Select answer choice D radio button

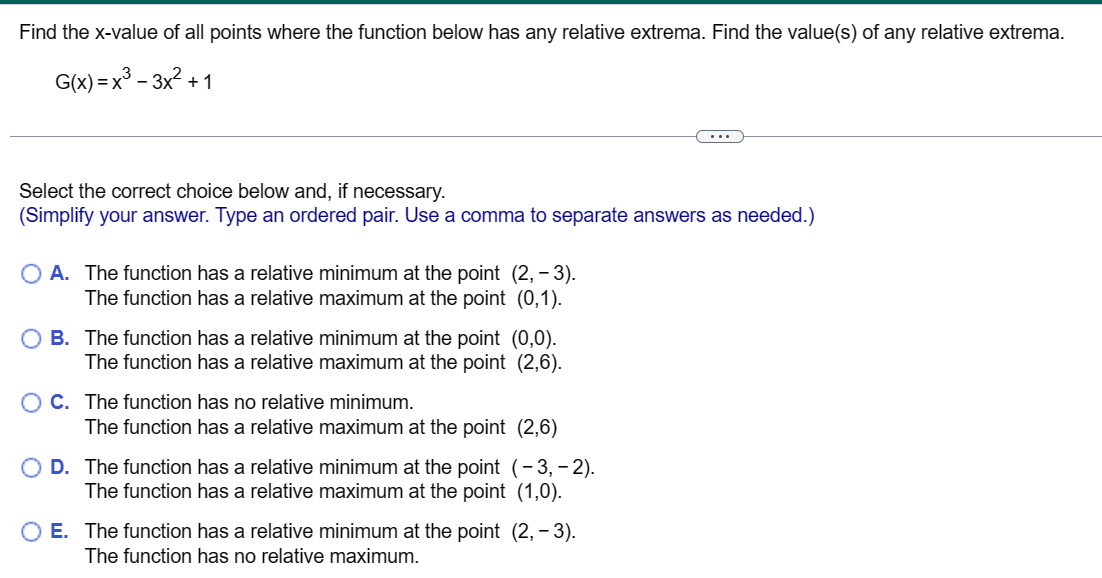pos(29,467)
